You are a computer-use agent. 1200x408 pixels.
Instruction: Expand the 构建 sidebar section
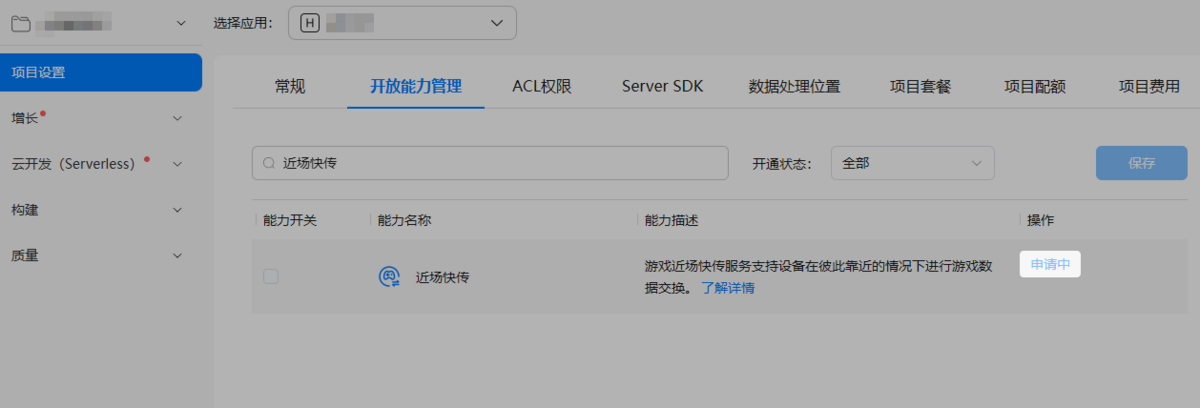coord(100,210)
